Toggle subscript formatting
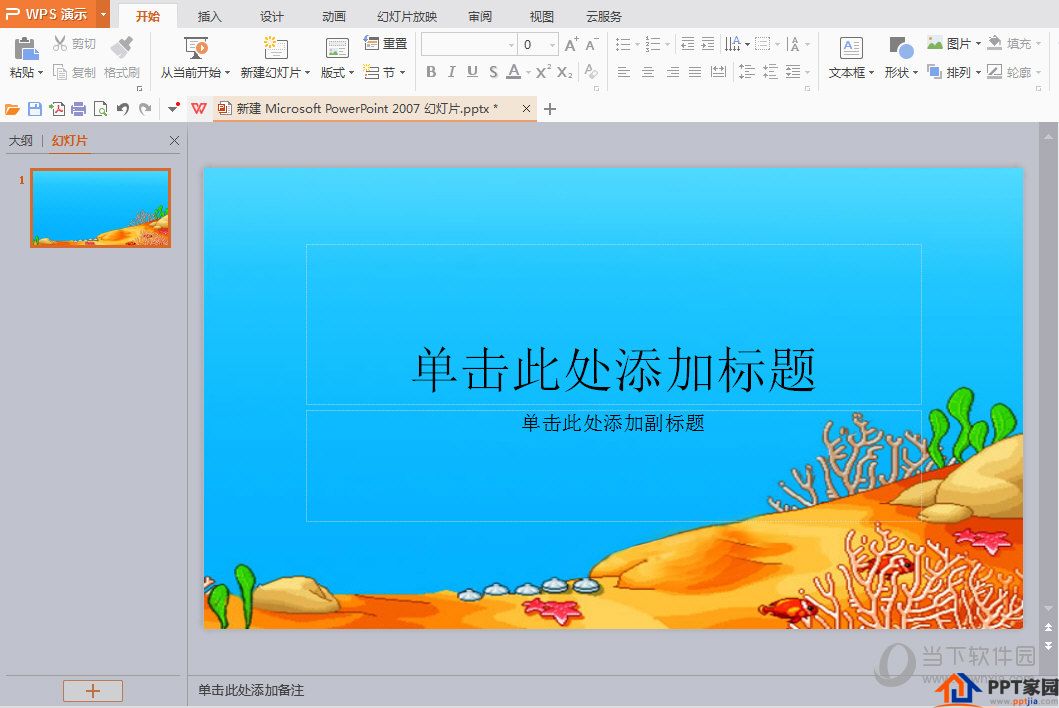Screen dimensions: 1059x708 click(x=565, y=72)
